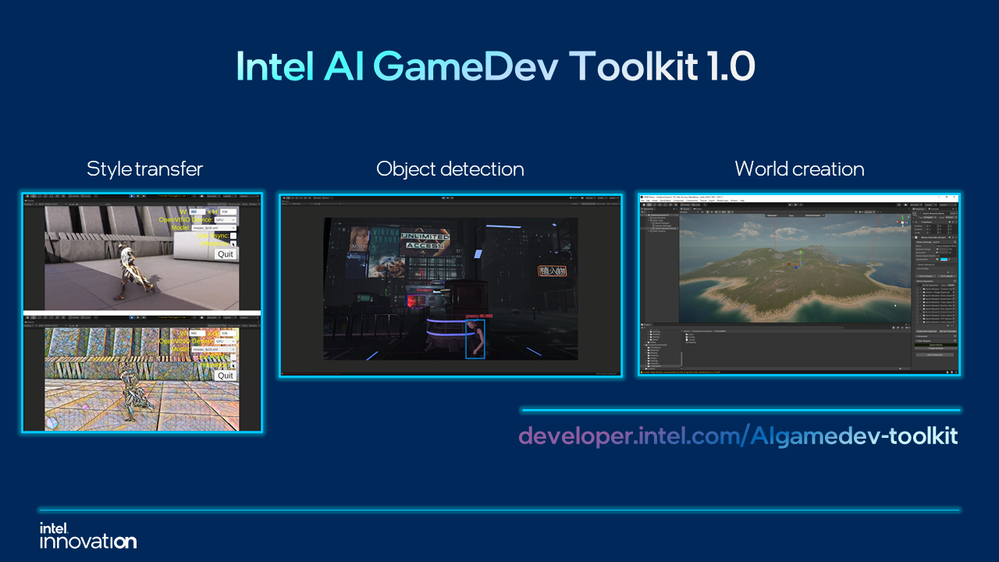This screenshot has width=999, height=562.
Task: Toggle Use Async checkbox in upper style view
Action: pos(233,236)
